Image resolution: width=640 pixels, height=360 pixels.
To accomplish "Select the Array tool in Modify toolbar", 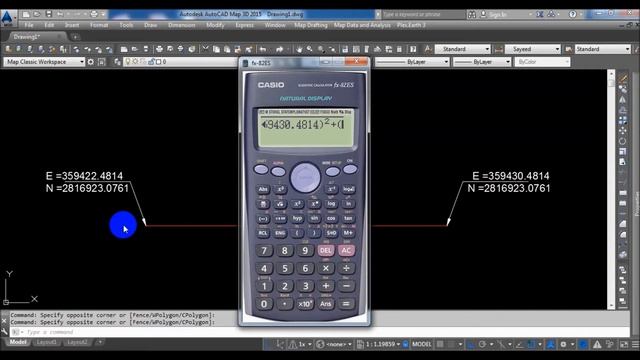I will (622, 120).
